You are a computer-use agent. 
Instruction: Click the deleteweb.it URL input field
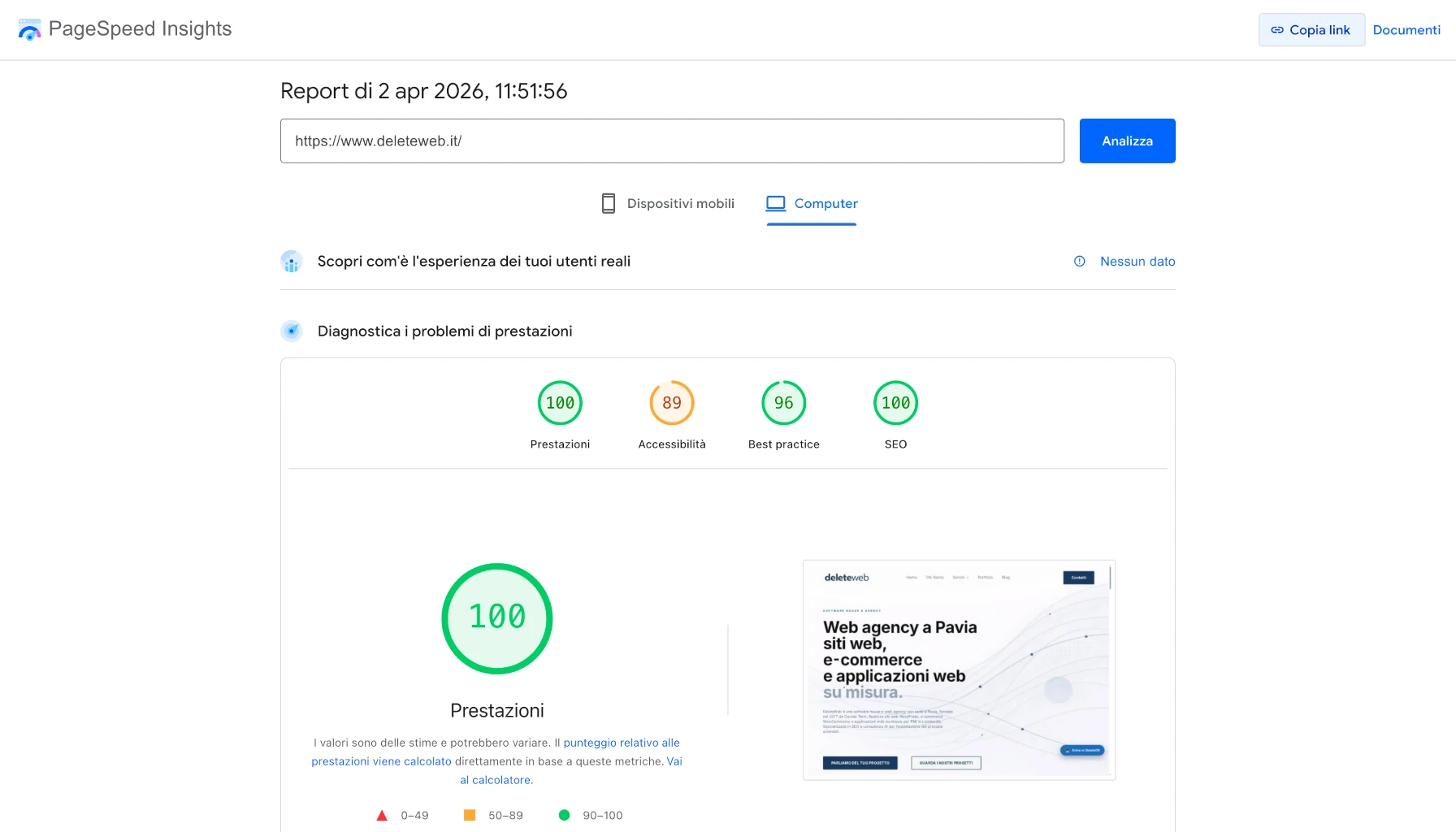(671, 141)
